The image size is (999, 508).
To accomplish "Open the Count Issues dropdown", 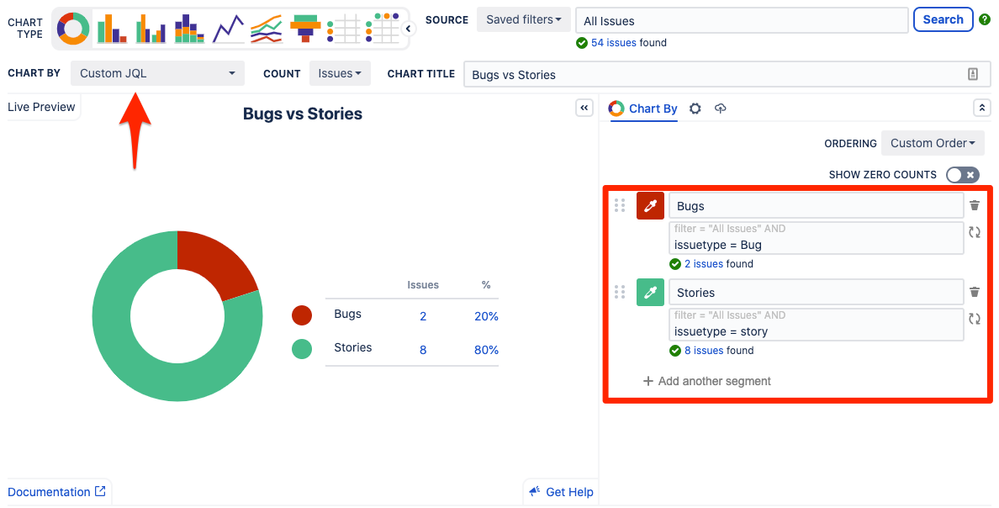I will 340,73.
